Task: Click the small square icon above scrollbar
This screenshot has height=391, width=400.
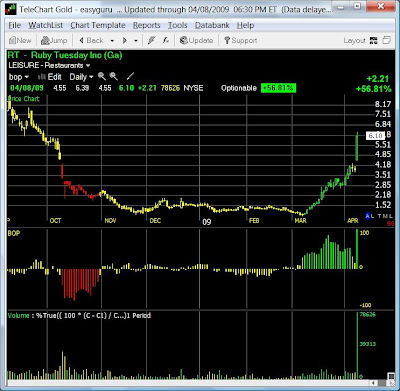Action: pos(391,376)
